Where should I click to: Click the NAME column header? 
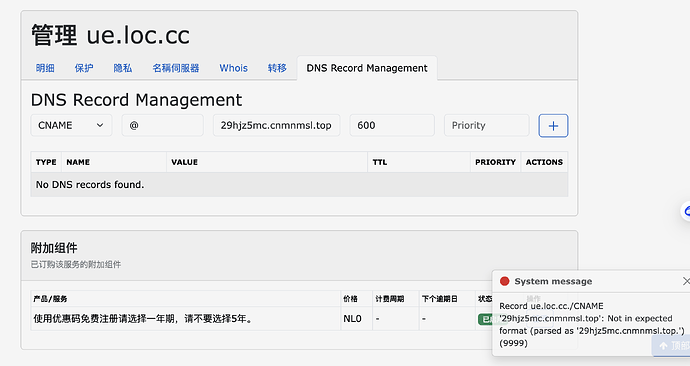(x=114, y=162)
